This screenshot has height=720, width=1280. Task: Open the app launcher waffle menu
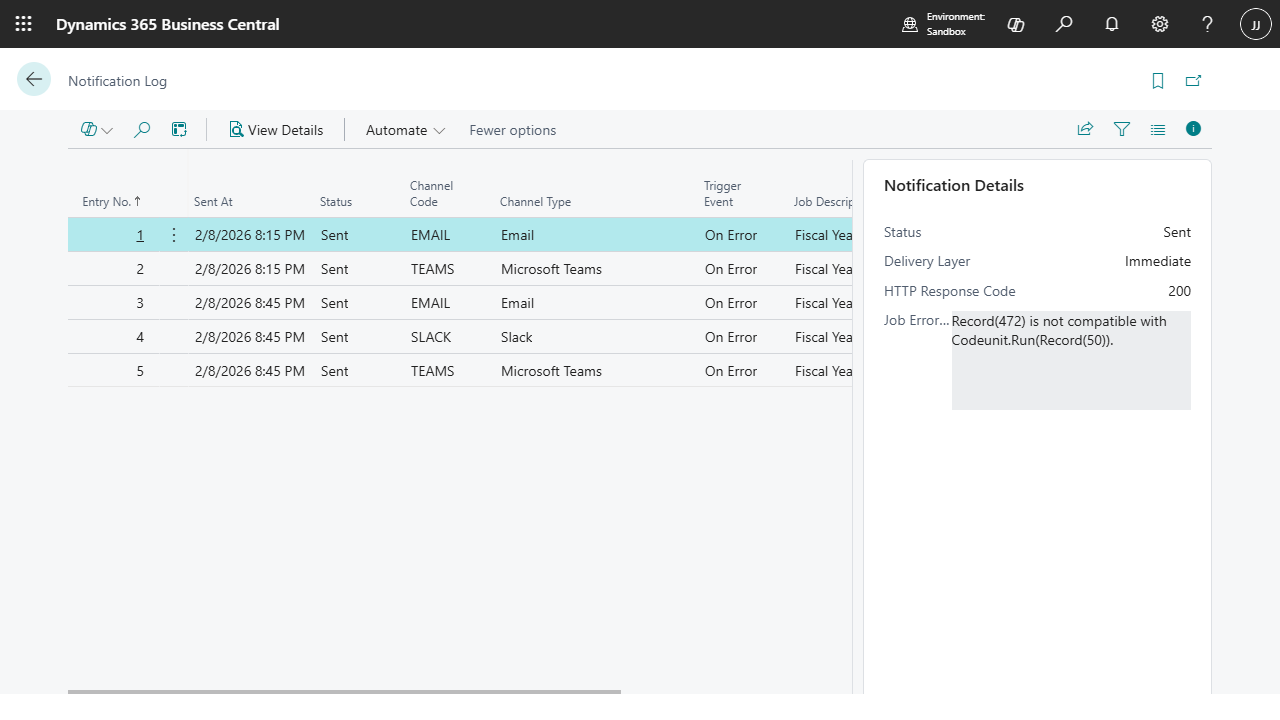click(x=24, y=24)
